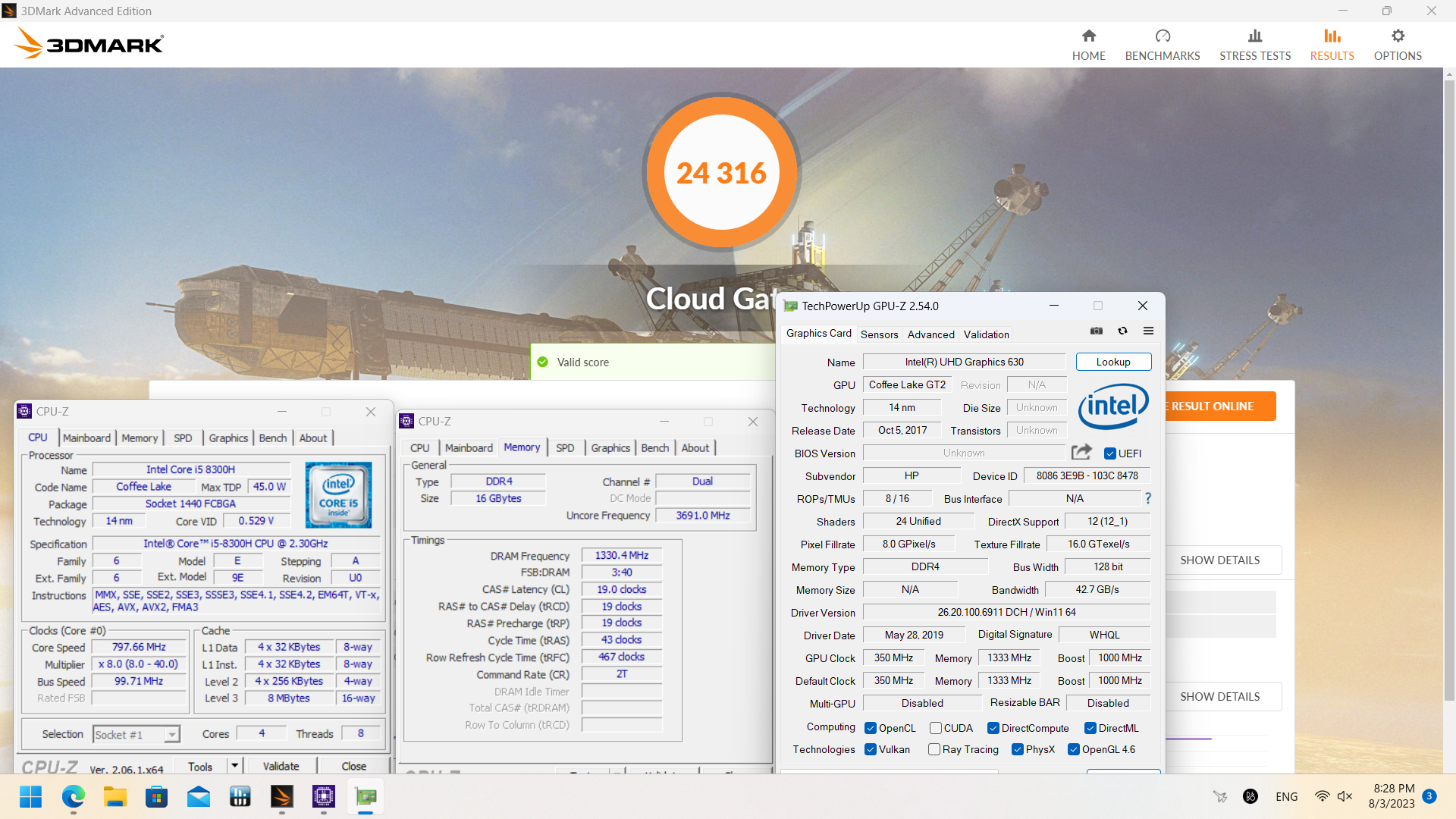Click the GPU-Z Name field

[x=964, y=362]
